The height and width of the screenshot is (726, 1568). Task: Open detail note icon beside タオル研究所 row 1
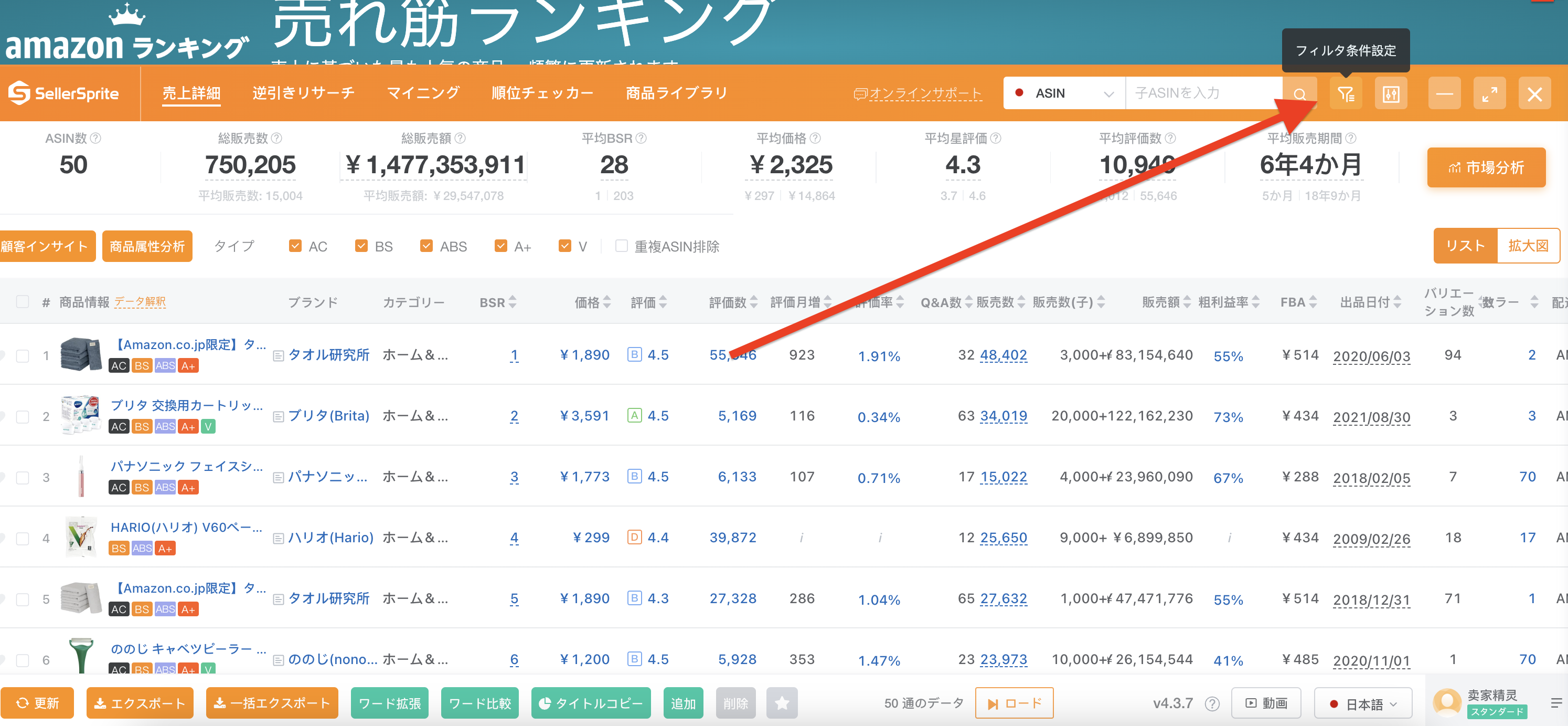coord(278,356)
